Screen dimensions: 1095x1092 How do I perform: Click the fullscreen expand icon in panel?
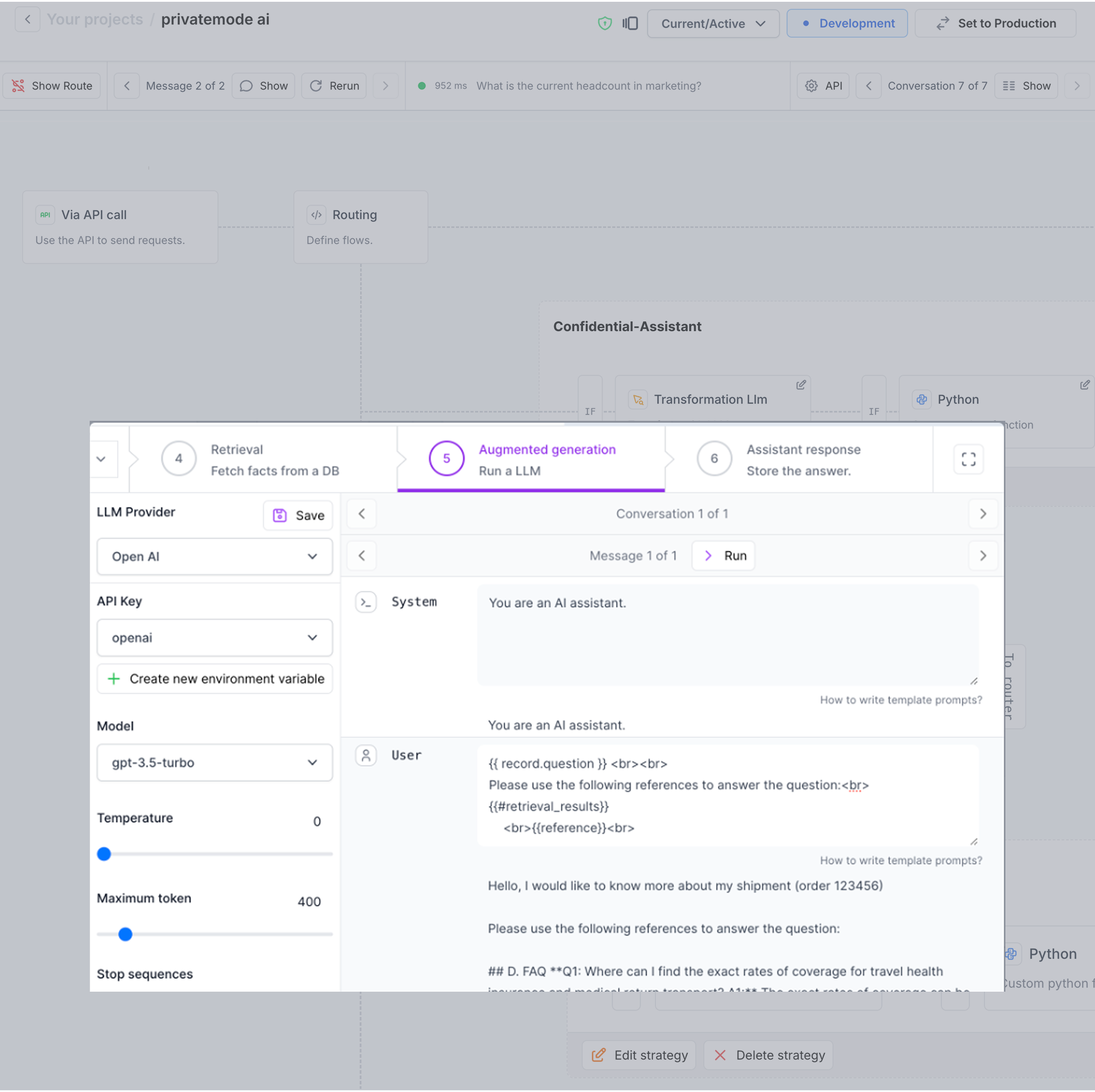pyautogui.click(x=968, y=459)
